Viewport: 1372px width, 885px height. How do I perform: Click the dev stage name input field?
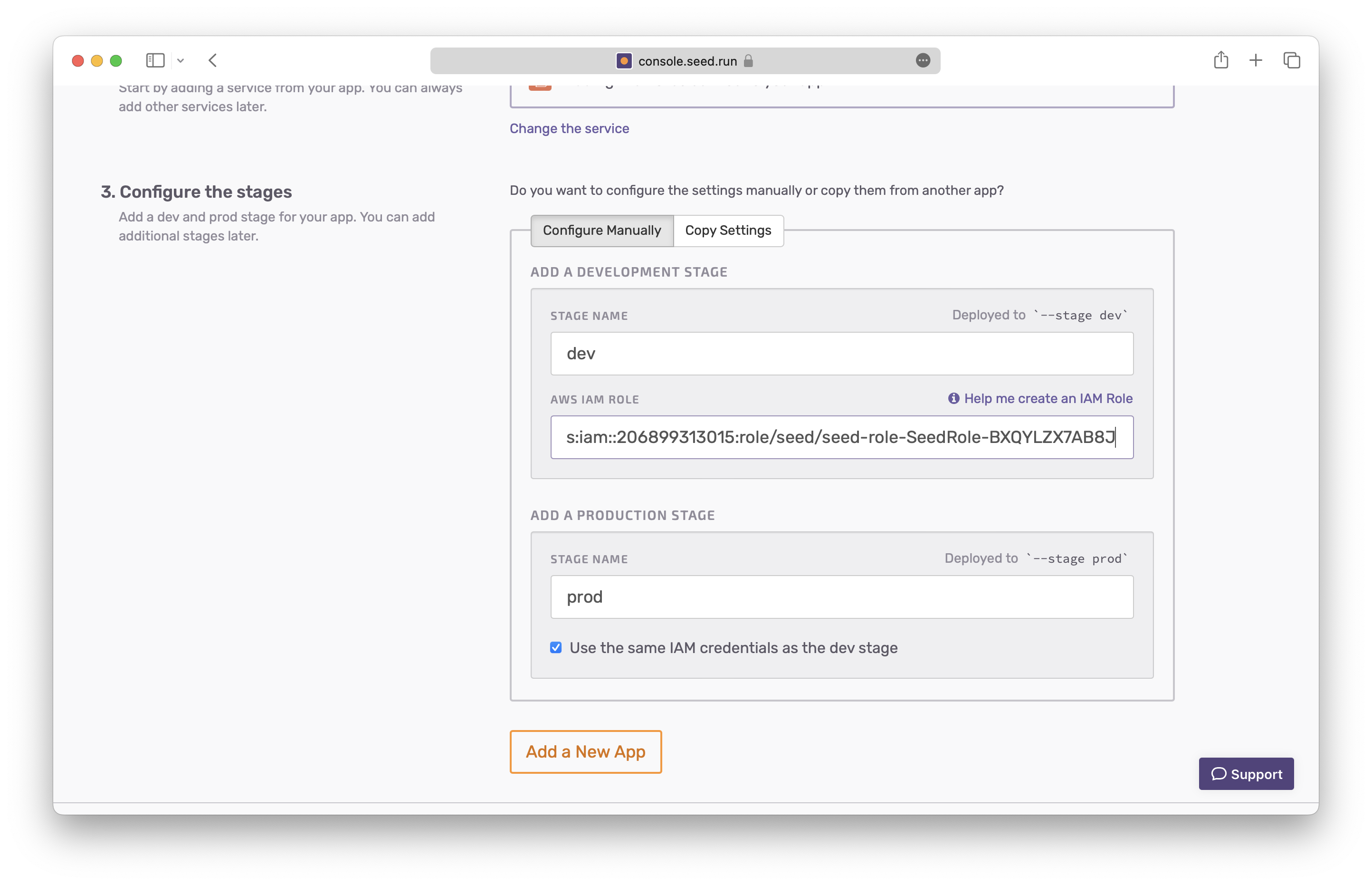point(841,354)
